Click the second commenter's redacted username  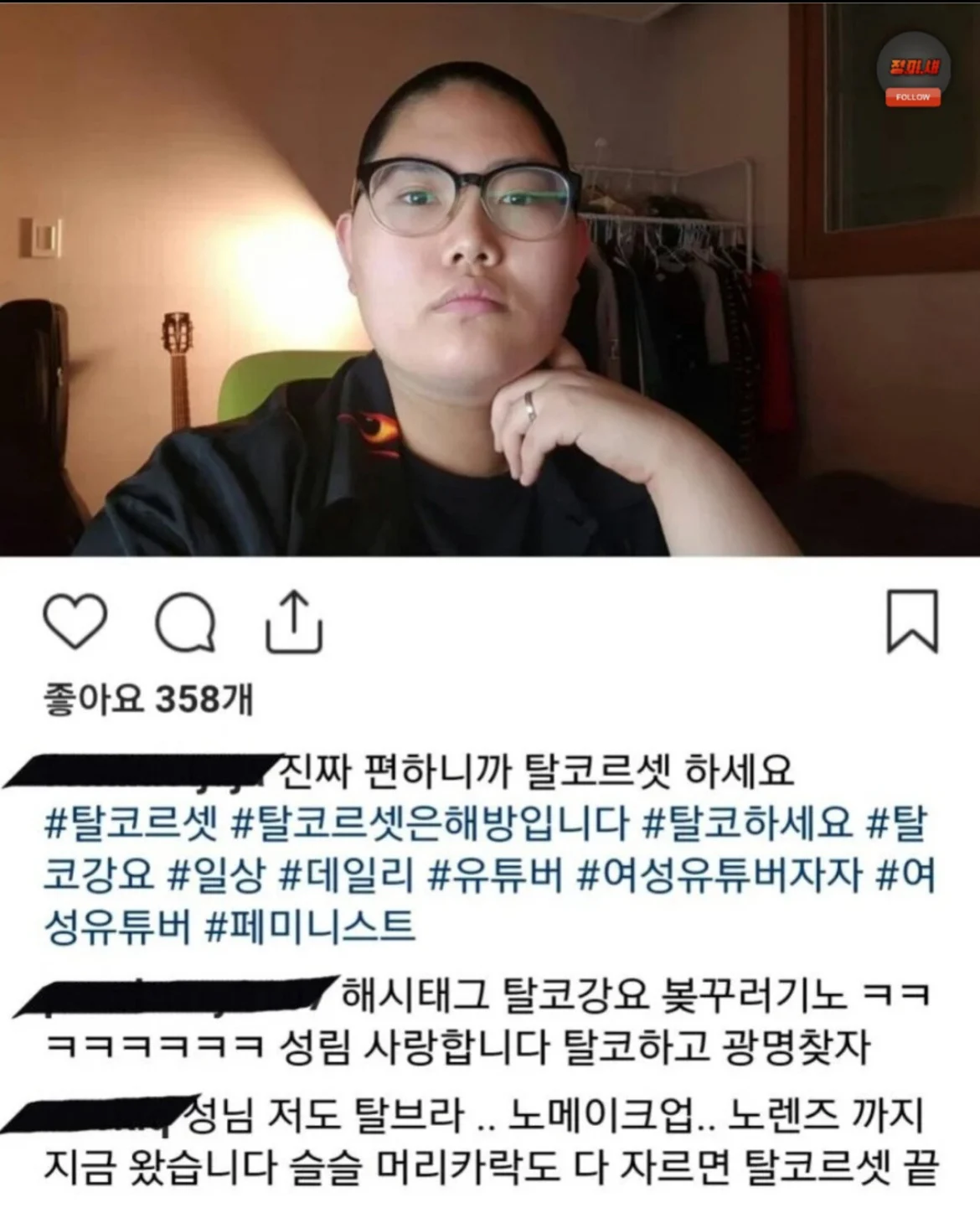pyautogui.click(x=176, y=995)
